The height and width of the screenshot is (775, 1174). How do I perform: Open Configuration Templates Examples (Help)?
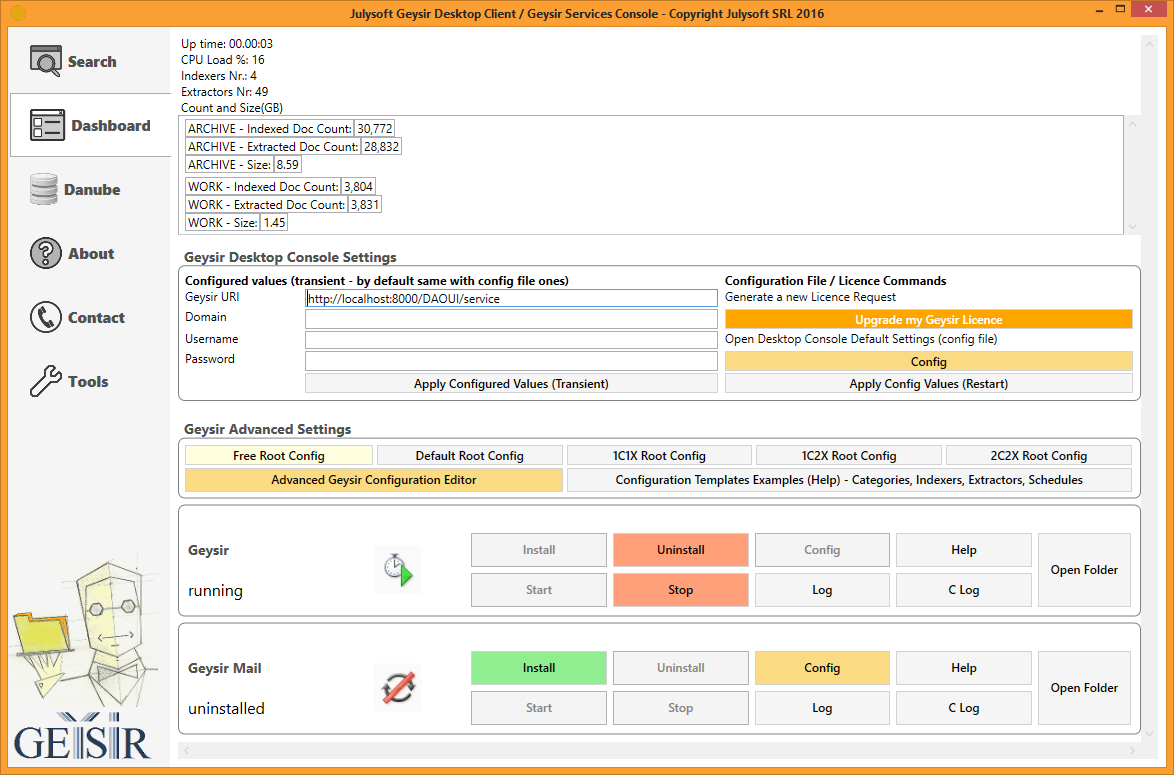[x=849, y=480]
